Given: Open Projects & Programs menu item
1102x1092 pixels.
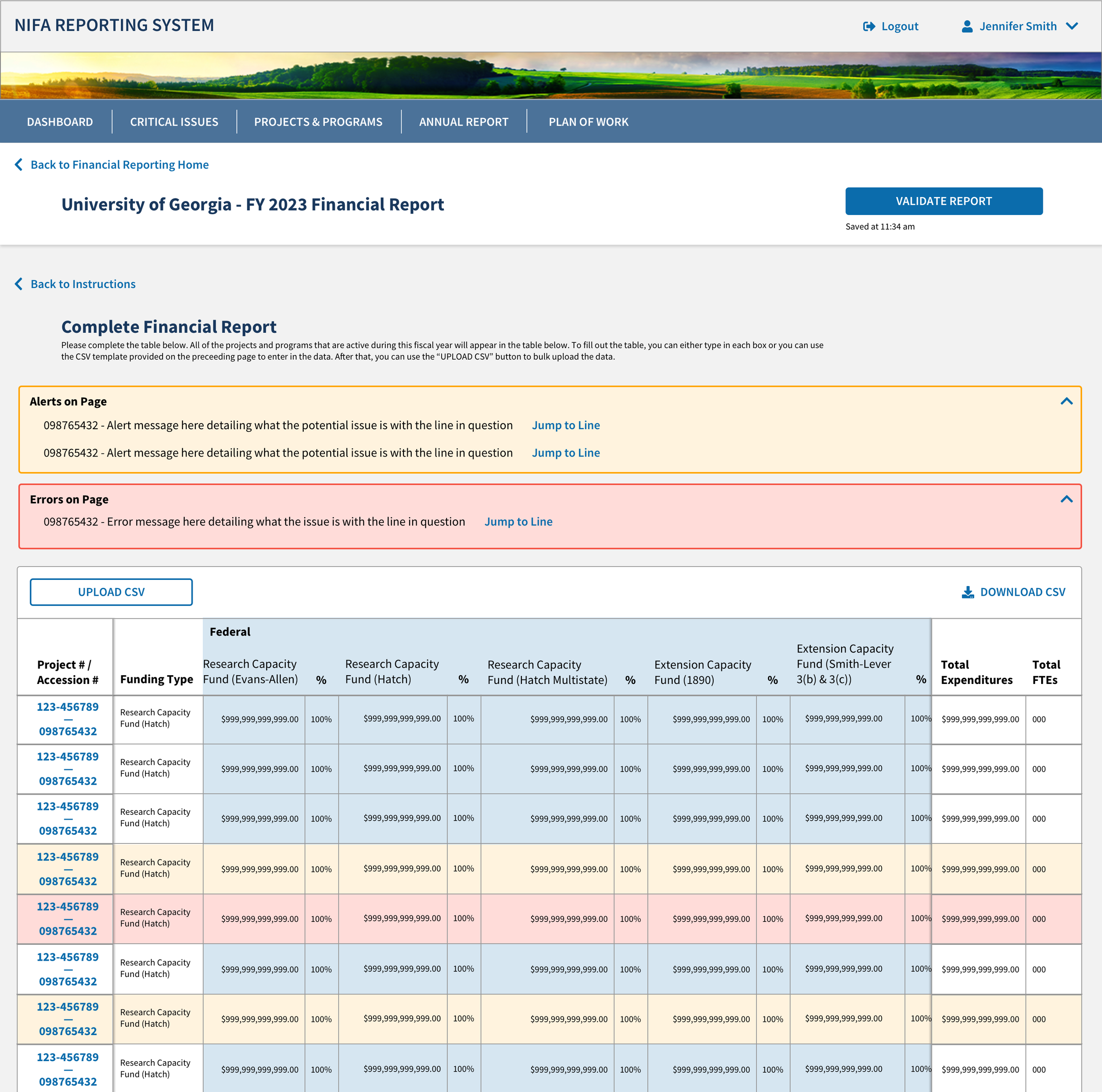Looking at the screenshot, I should tap(318, 122).
